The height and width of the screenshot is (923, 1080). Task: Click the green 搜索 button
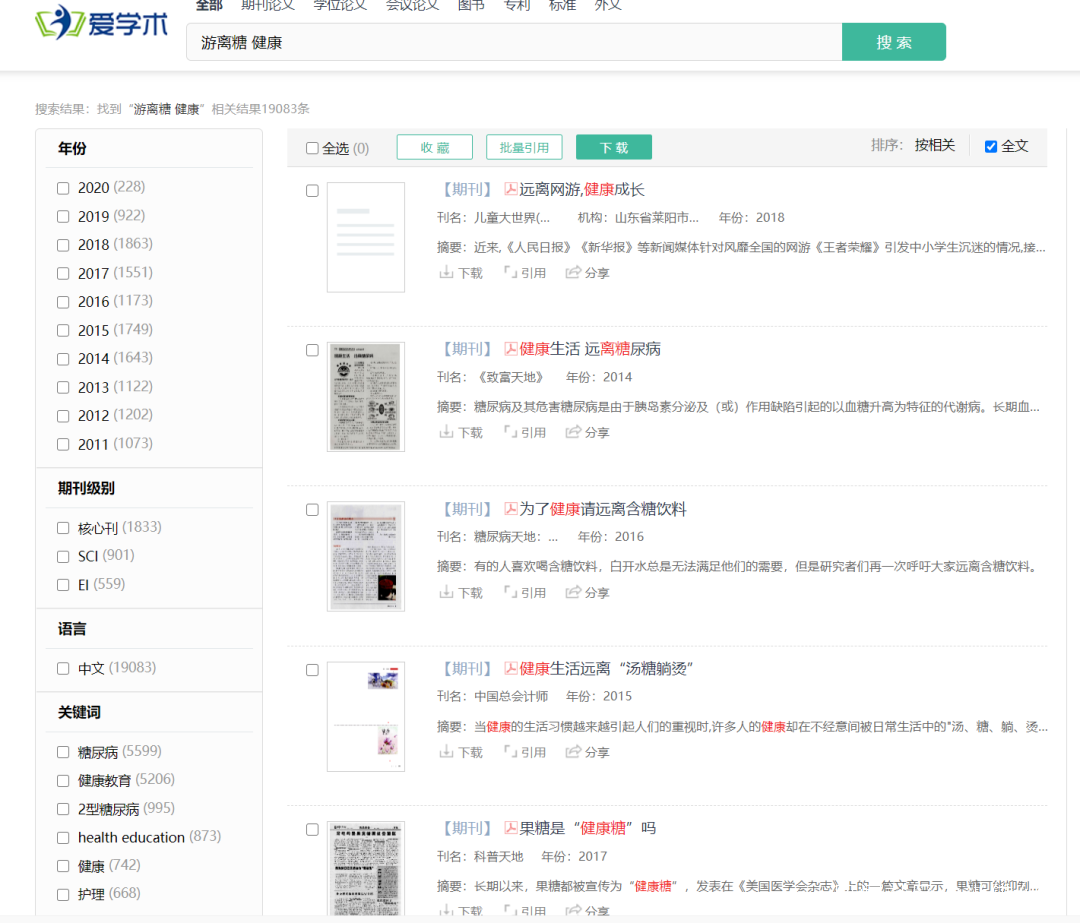(x=893, y=42)
